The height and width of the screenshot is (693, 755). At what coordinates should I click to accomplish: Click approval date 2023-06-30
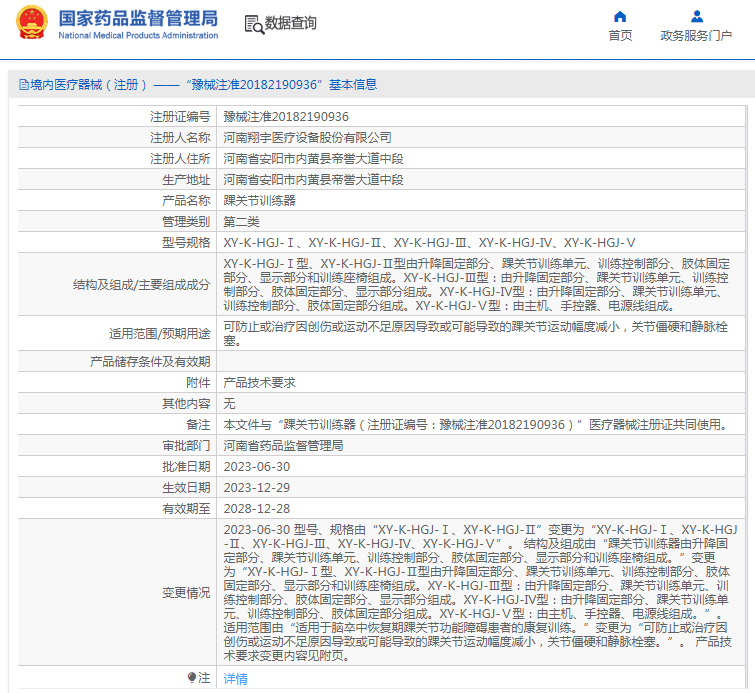click(257, 467)
